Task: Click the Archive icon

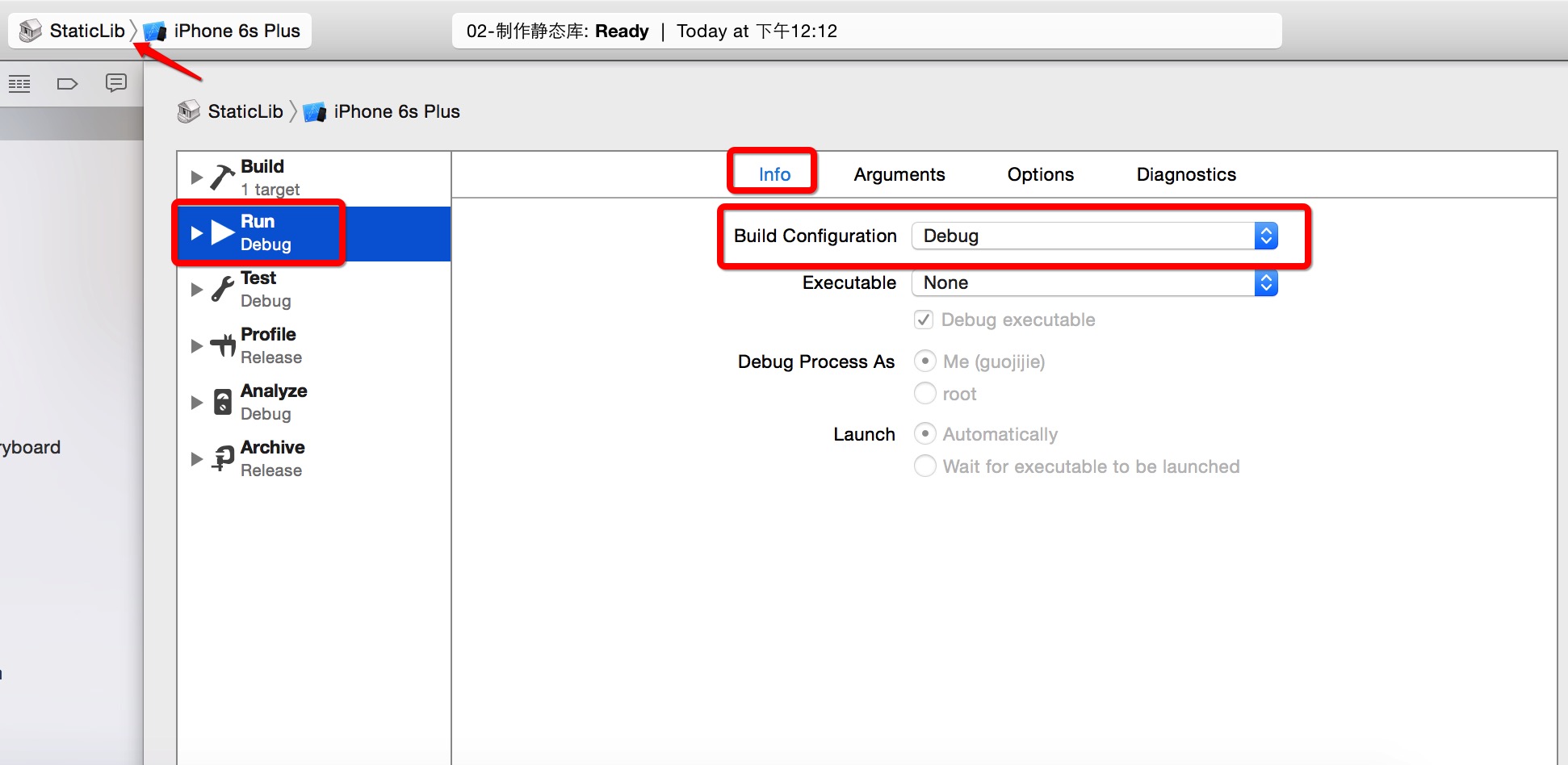Action: (223, 458)
